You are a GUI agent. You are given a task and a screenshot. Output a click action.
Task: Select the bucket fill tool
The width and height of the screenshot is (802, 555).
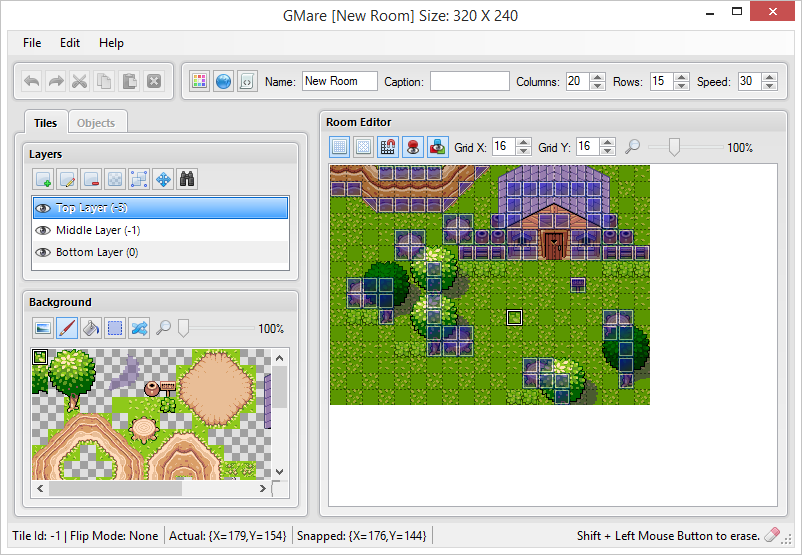91,328
